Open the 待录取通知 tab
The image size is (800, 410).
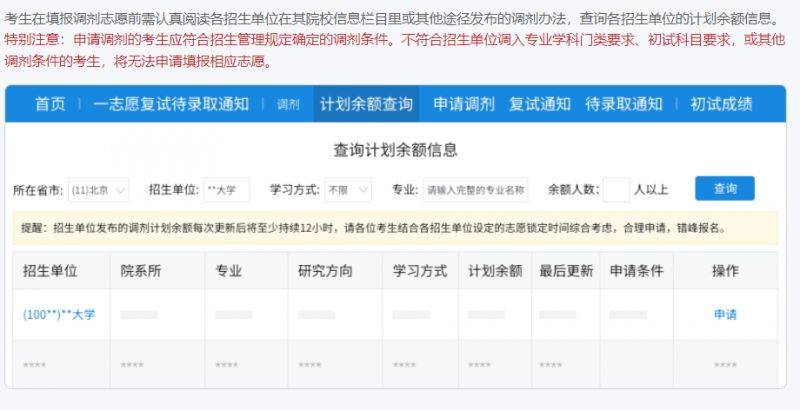tap(624, 104)
